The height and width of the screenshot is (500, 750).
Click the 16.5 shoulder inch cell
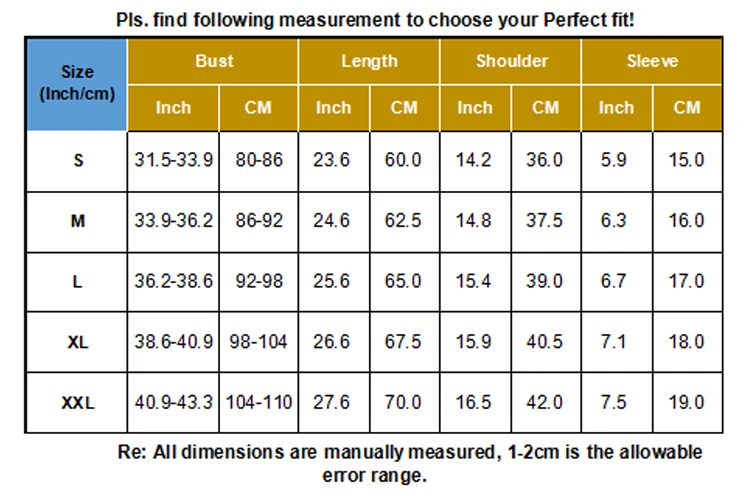point(475,403)
